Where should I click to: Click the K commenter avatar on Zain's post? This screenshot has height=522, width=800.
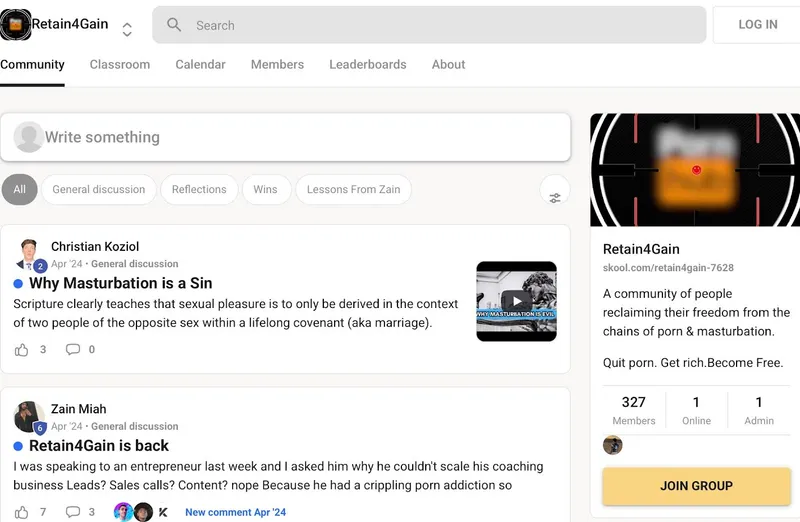[x=163, y=512]
